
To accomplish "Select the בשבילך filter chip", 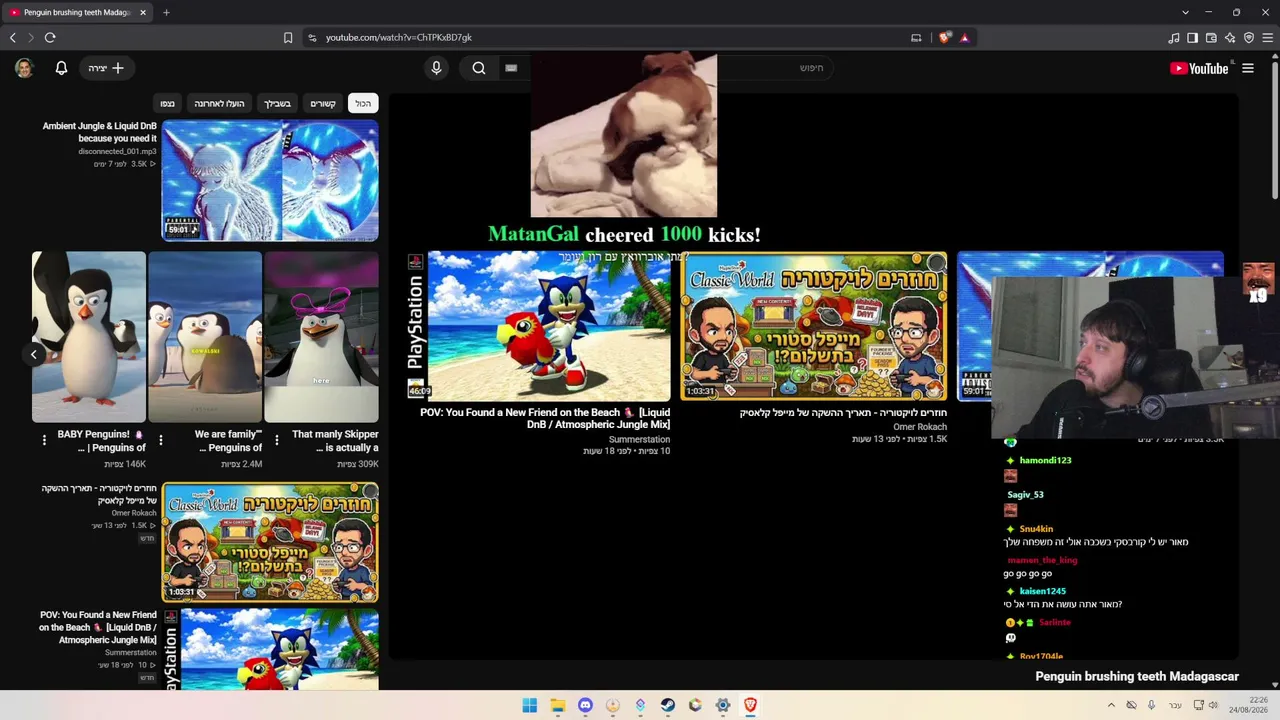I will point(277,103).
